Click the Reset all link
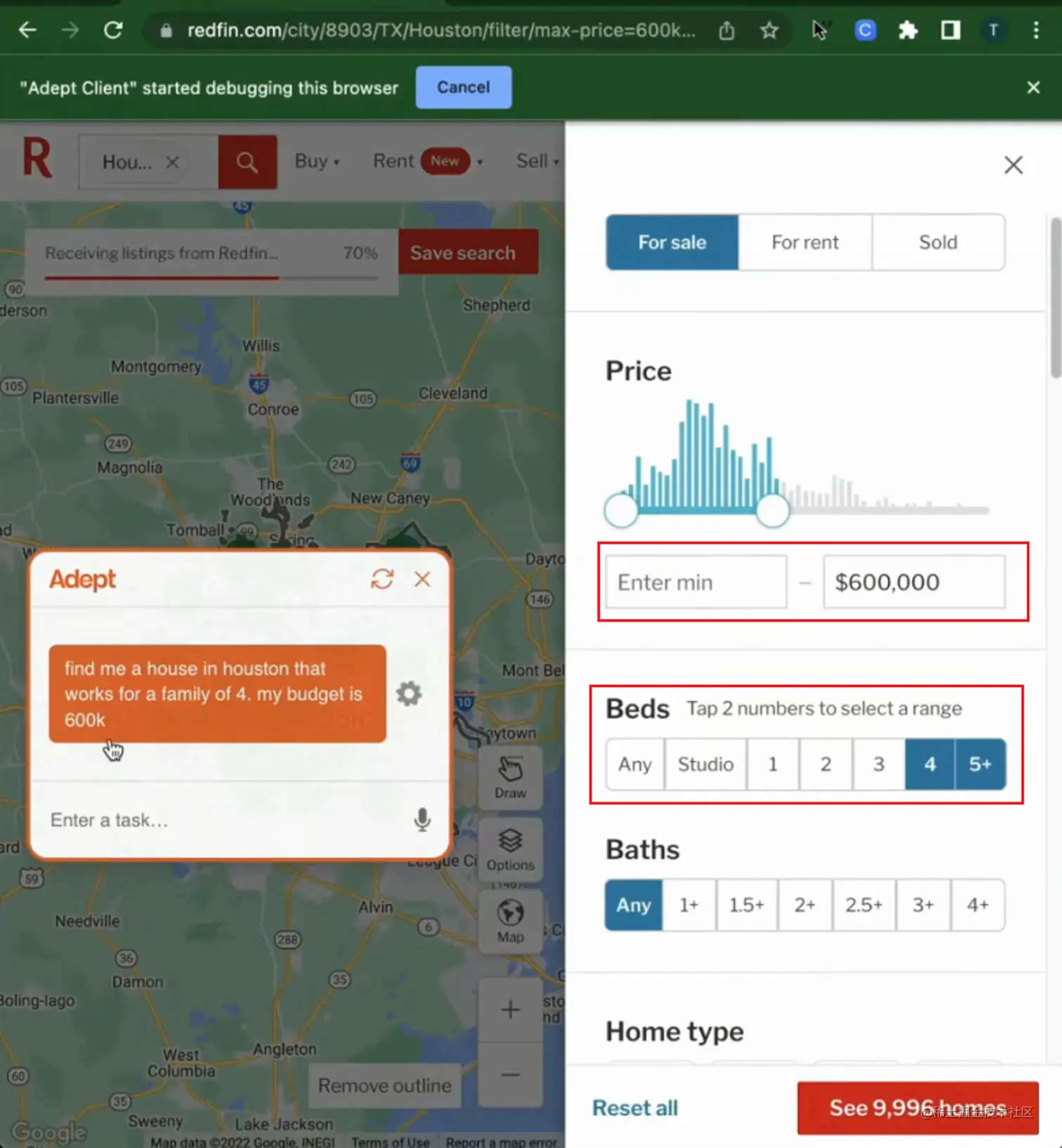This screenshot has height=1148, width=1062. [x=635, y=1108]
